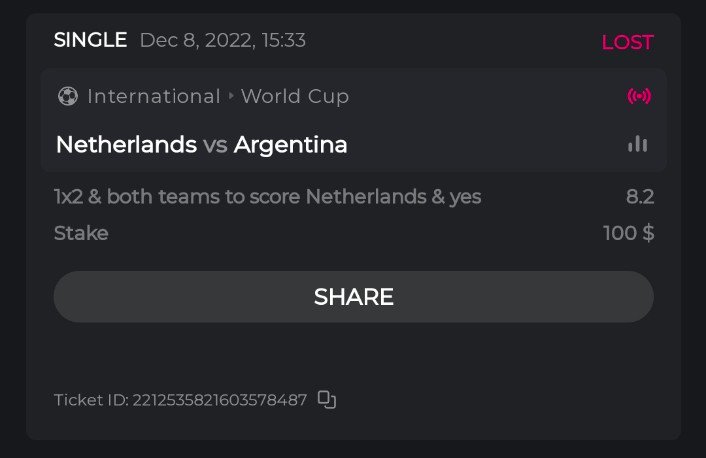Click the 100 $ stake amount

pos(628,234)
